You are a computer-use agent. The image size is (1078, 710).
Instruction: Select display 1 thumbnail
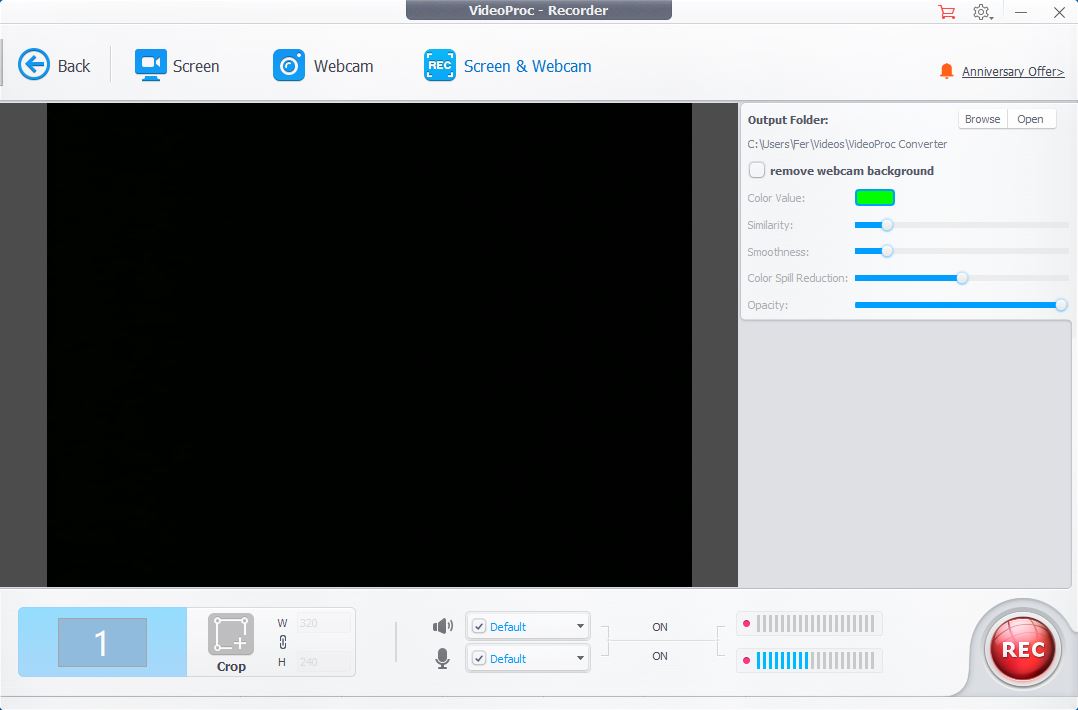tap(102, 642)
